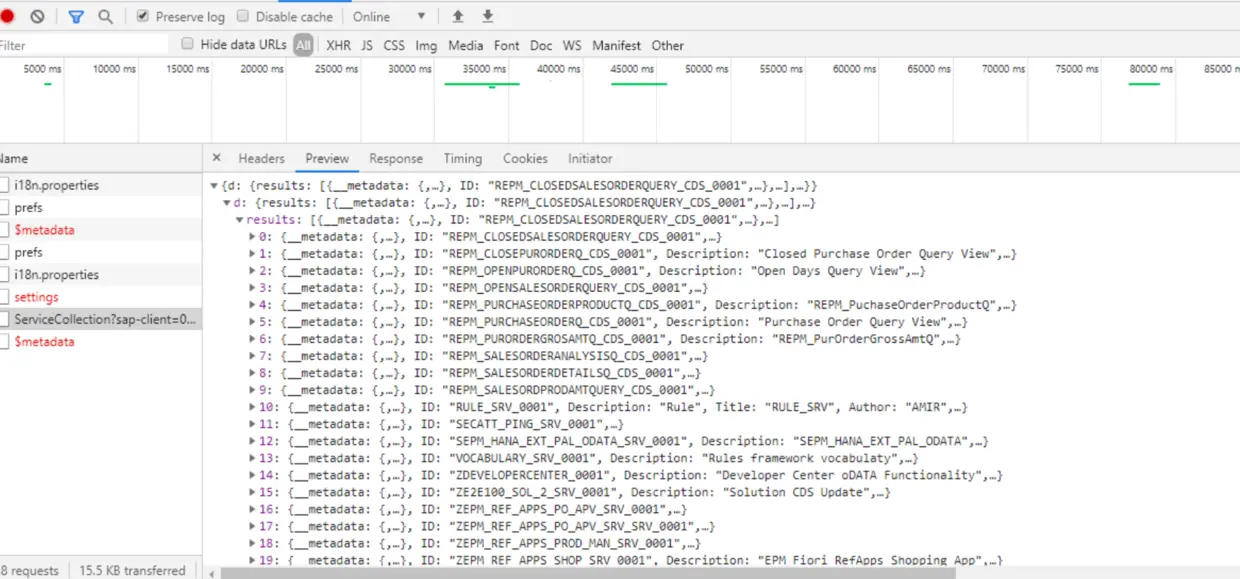Go to the Timing tab
1240x579 pixels.
[463, 159]
